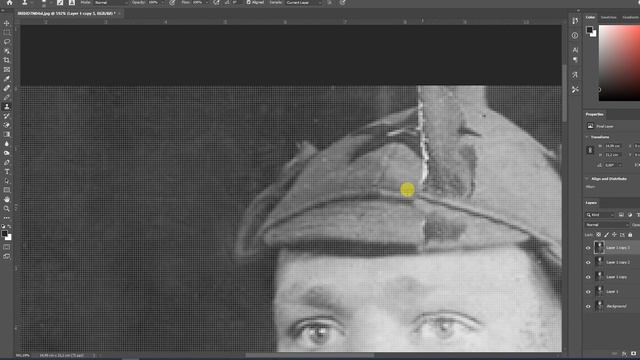Image resolution: width=640 pixels, height=360 pixels.
Task: Select the Zoom tool
Action: (x=7, y=209)
